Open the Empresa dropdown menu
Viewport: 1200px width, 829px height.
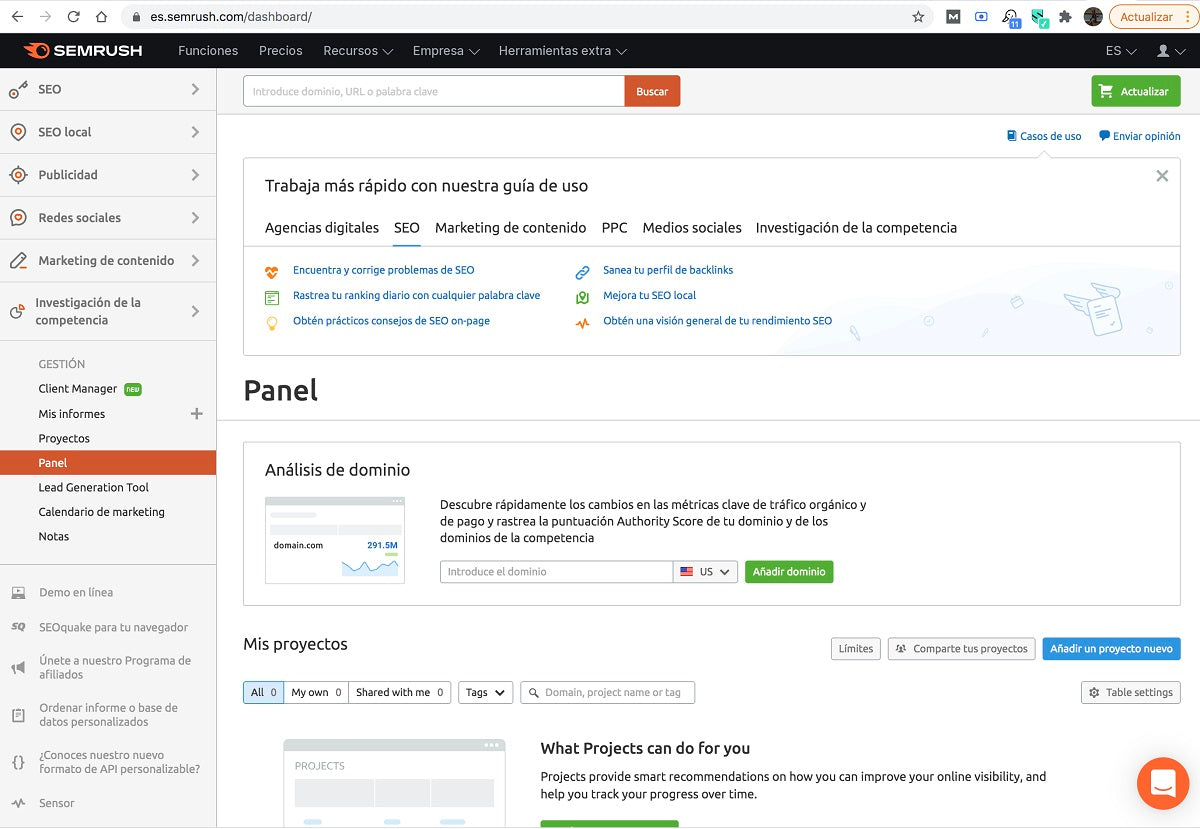[446, 51]
